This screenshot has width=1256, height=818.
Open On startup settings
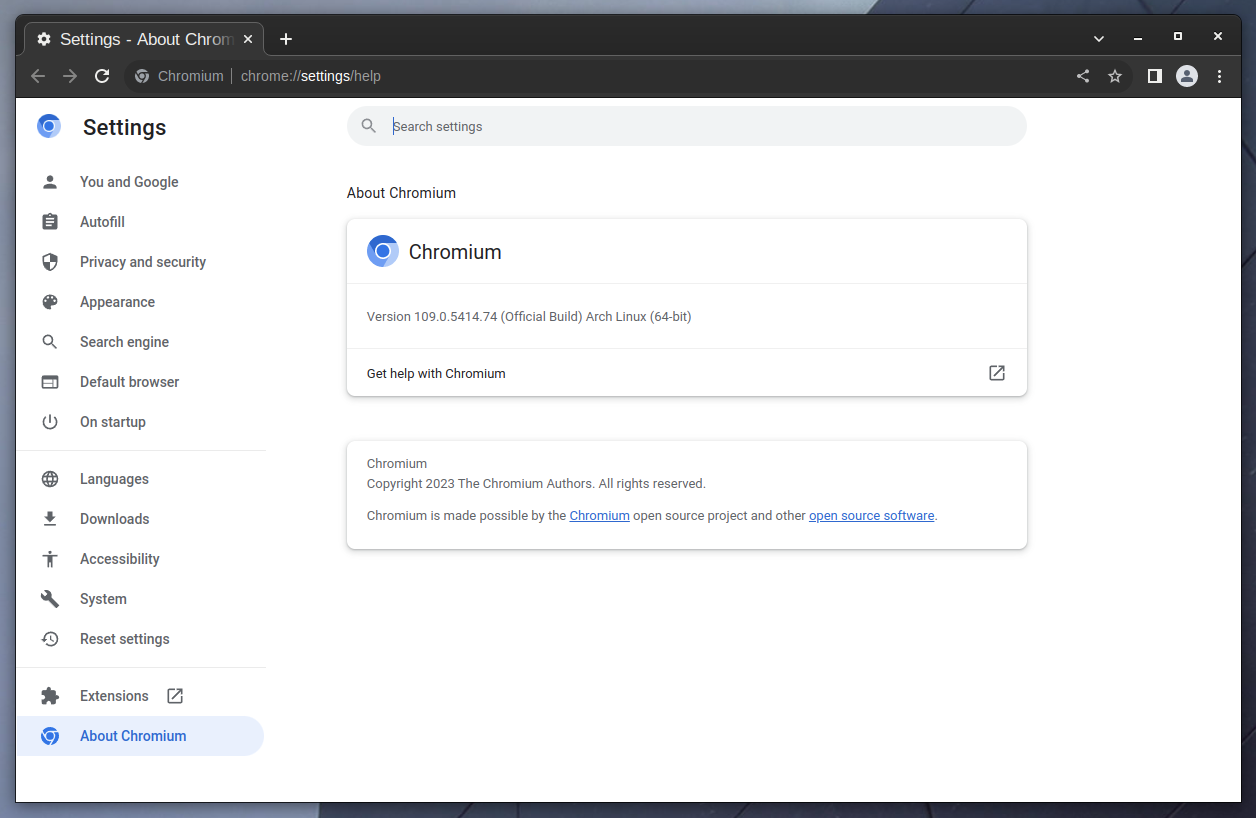click(x=140, y=422)
